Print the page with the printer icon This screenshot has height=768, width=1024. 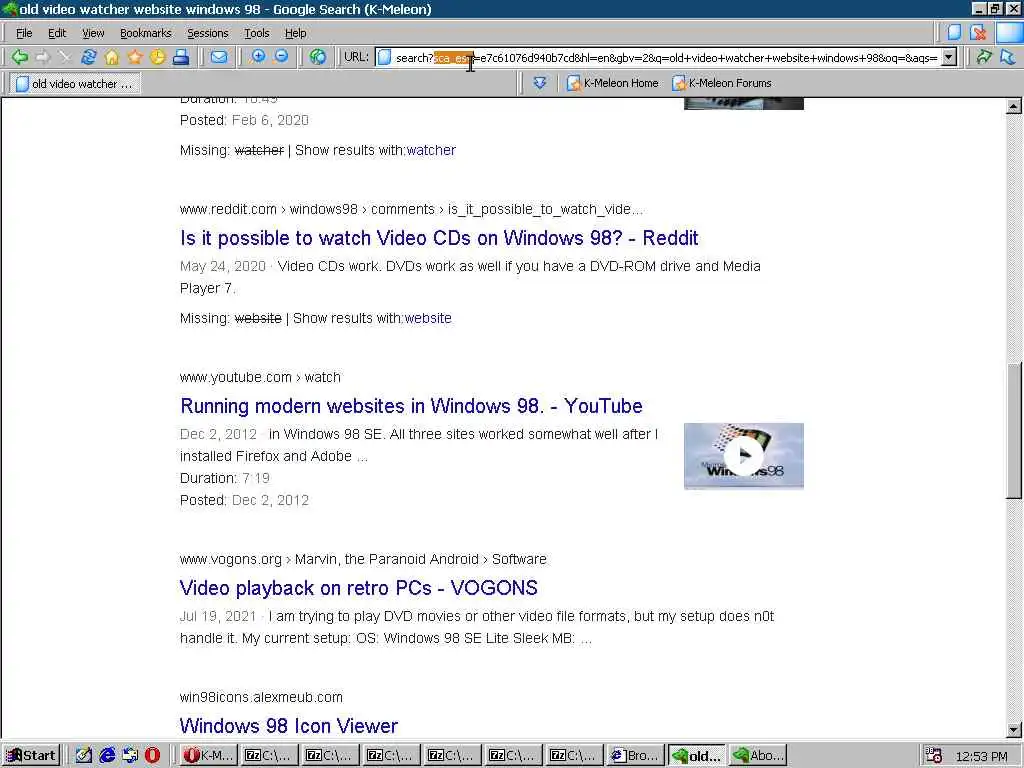[181, 57]
